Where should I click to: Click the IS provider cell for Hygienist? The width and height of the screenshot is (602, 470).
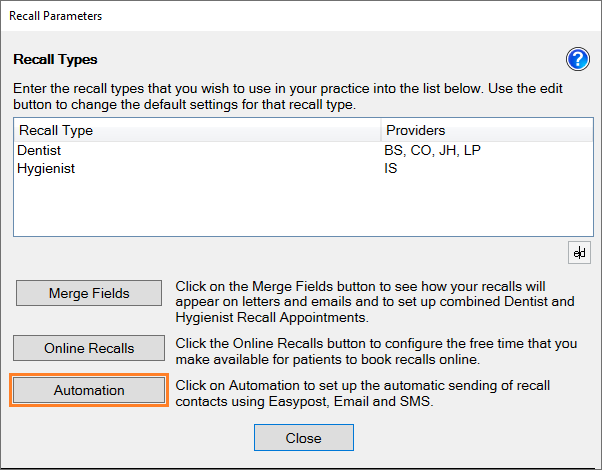pos(390,168)
